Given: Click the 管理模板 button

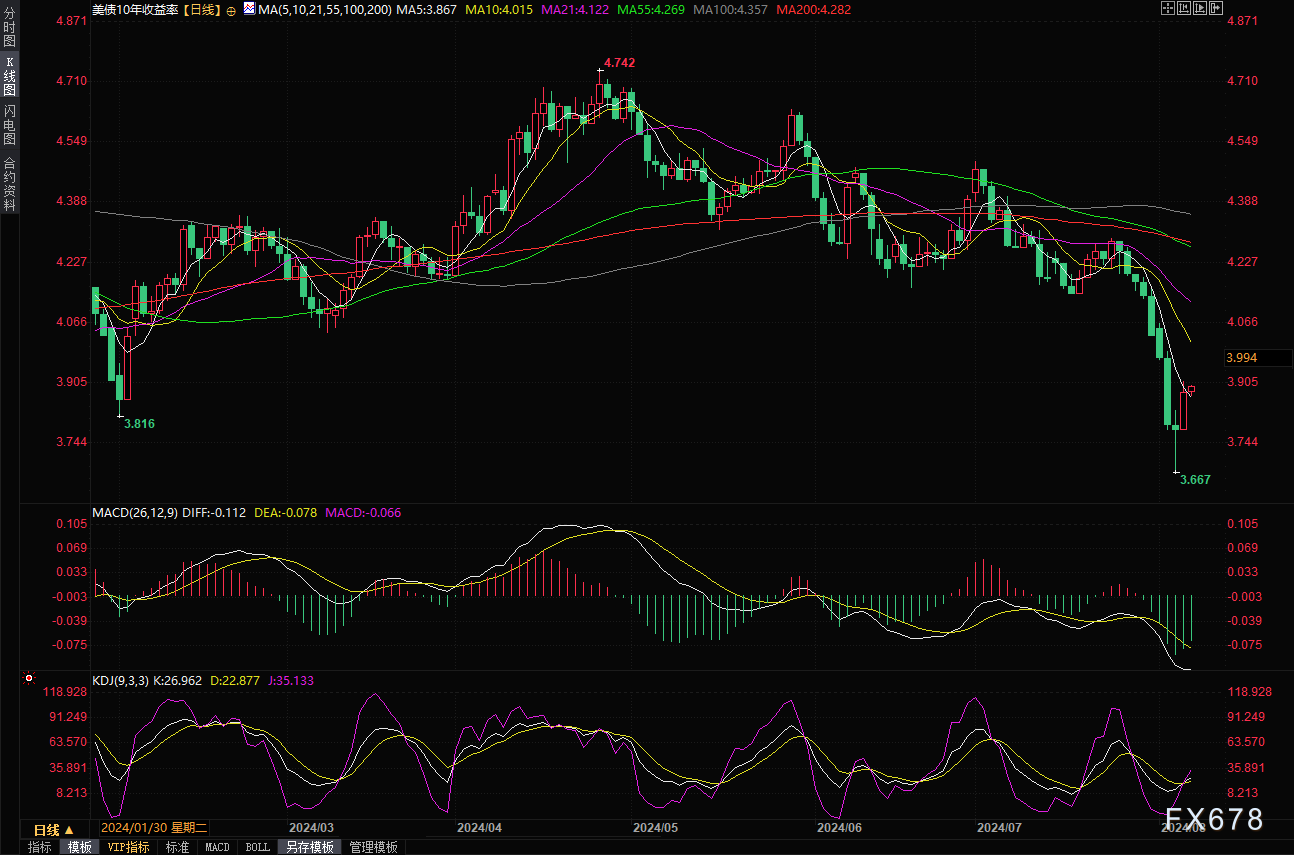Looking at the screenshot, I should (373, 847).
